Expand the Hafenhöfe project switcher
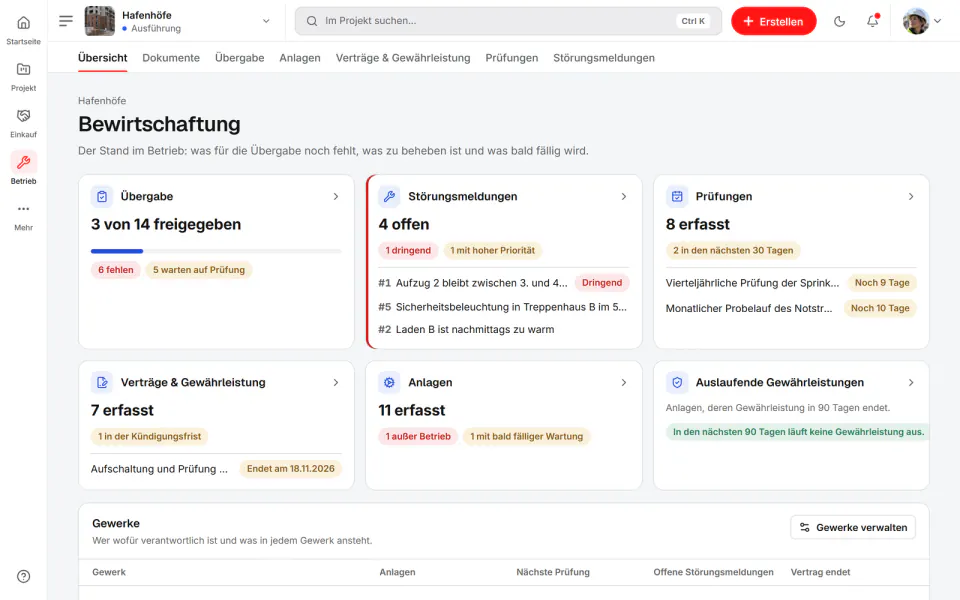 (x=266, y=21)
